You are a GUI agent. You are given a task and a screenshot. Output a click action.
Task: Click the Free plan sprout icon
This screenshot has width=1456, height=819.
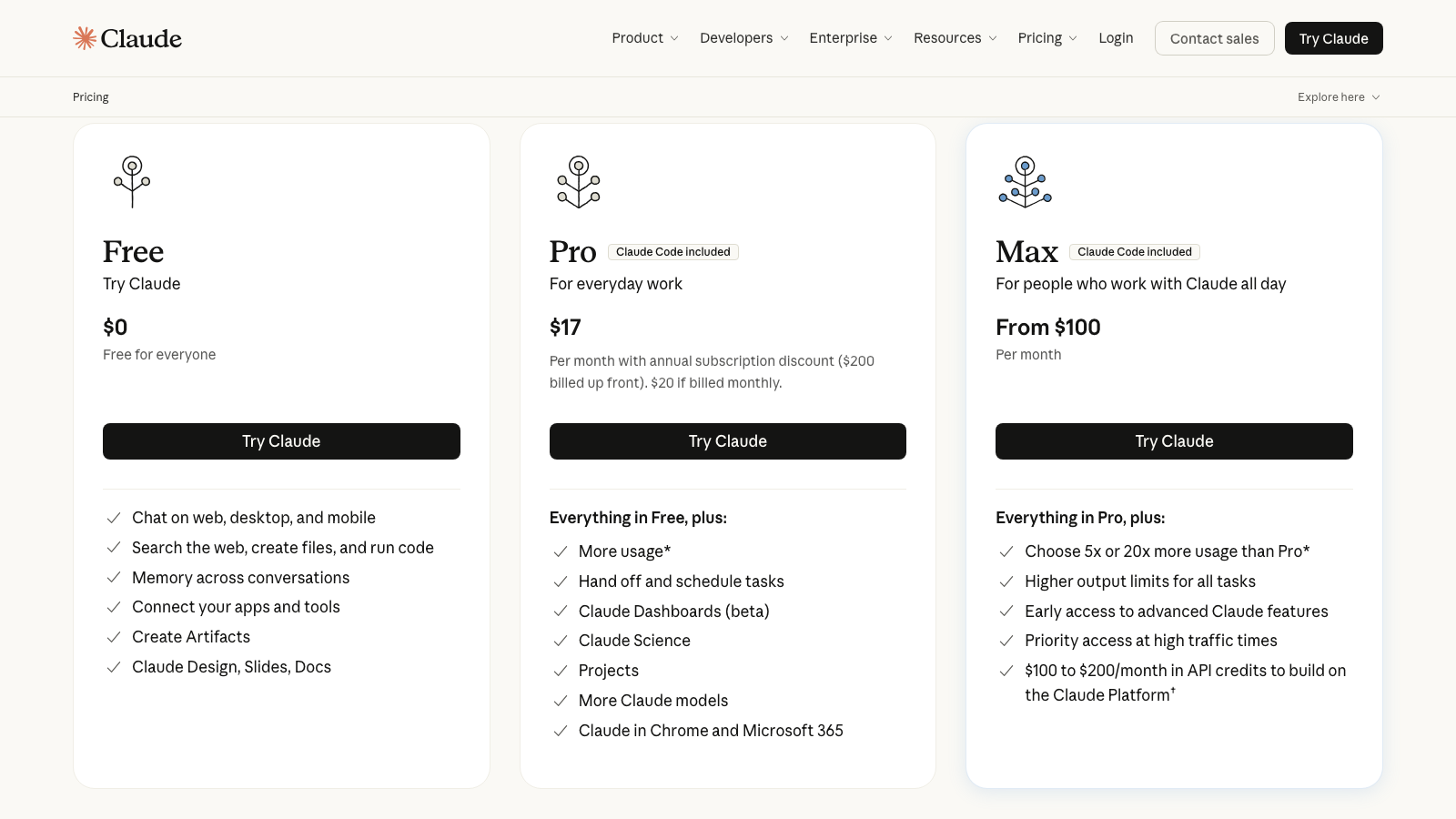[132, 182]
